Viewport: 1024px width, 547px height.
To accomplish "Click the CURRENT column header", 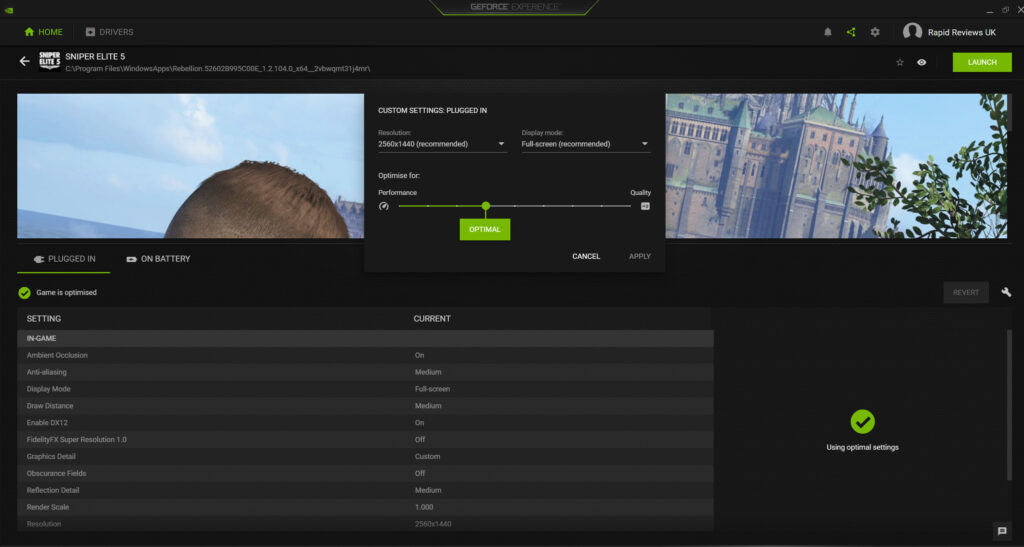I will pyautogui.click(x=432, y=319).
